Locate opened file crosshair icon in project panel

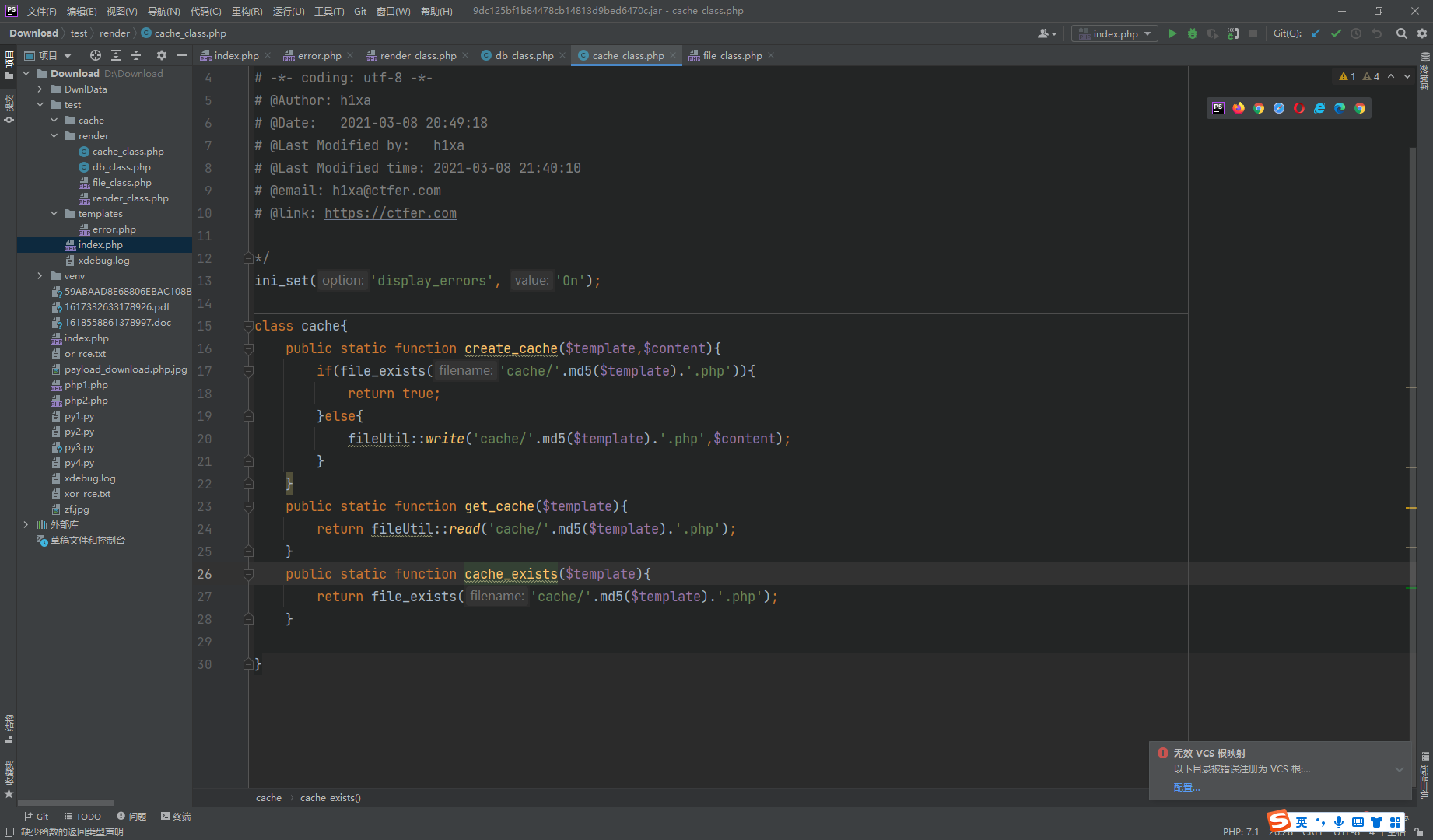click(96, 55)
